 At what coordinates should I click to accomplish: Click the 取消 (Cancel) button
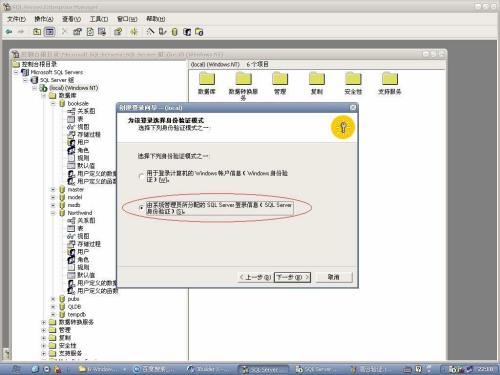(x=334, y=277)
